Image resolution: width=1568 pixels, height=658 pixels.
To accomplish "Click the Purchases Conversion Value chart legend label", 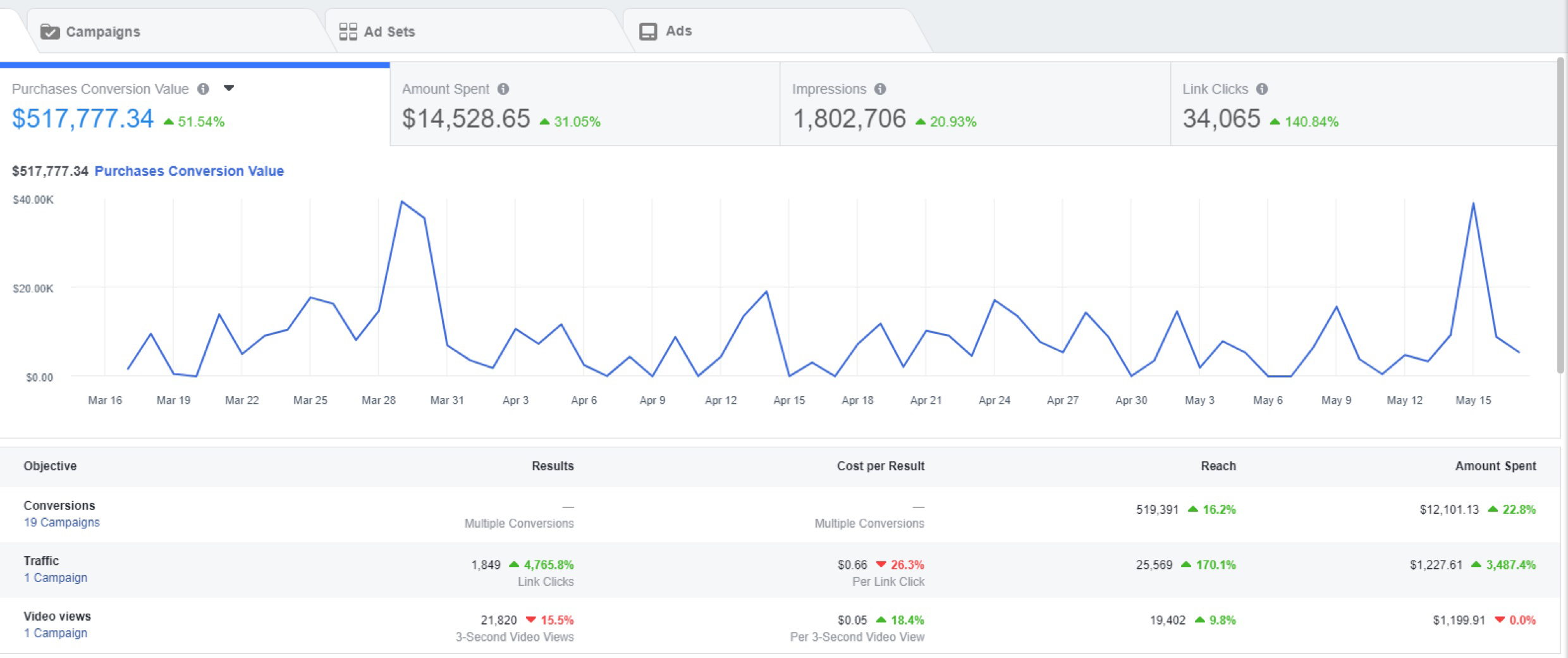I will (189, 171).
